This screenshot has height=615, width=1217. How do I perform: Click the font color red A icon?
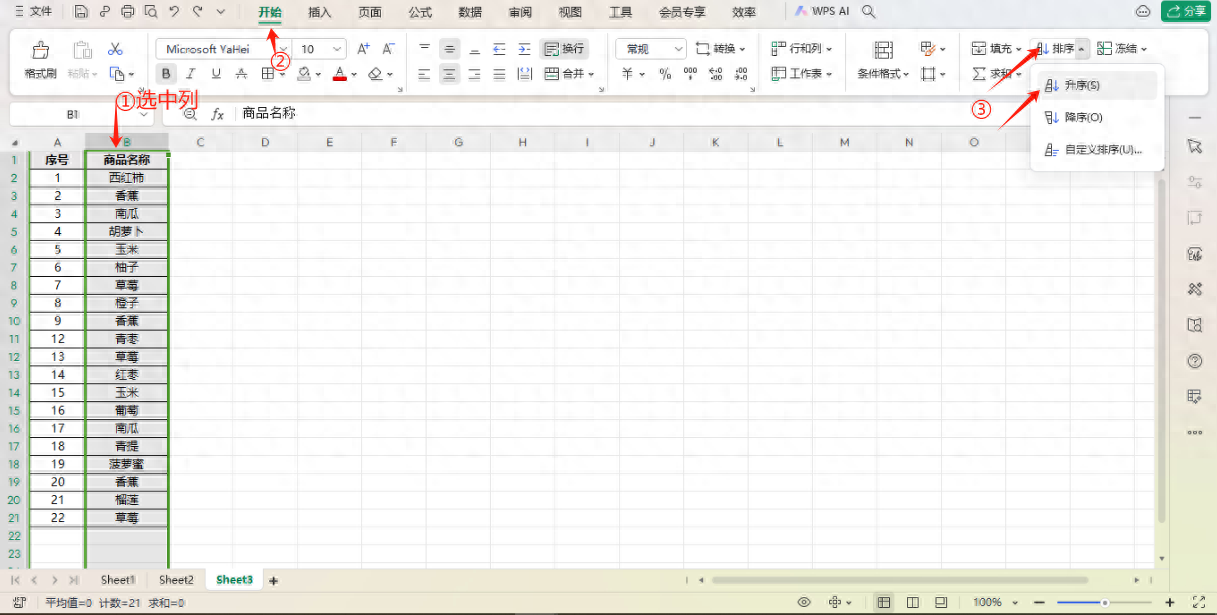tap(339, 74)
